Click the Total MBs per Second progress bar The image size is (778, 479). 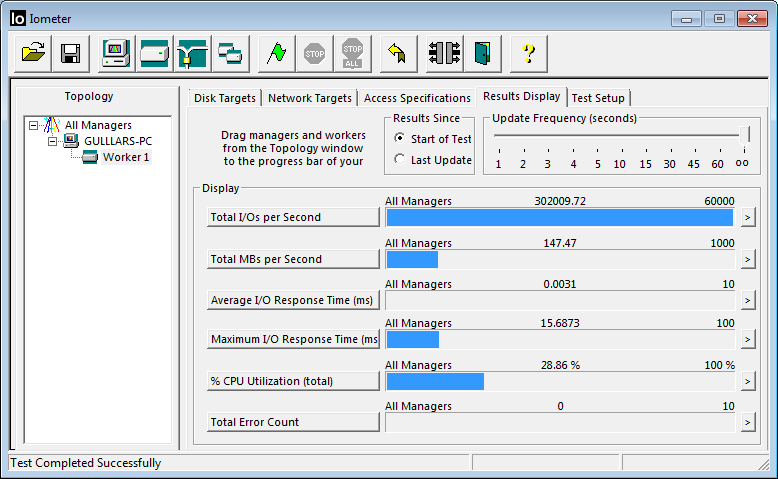click(x=560, y=260)
